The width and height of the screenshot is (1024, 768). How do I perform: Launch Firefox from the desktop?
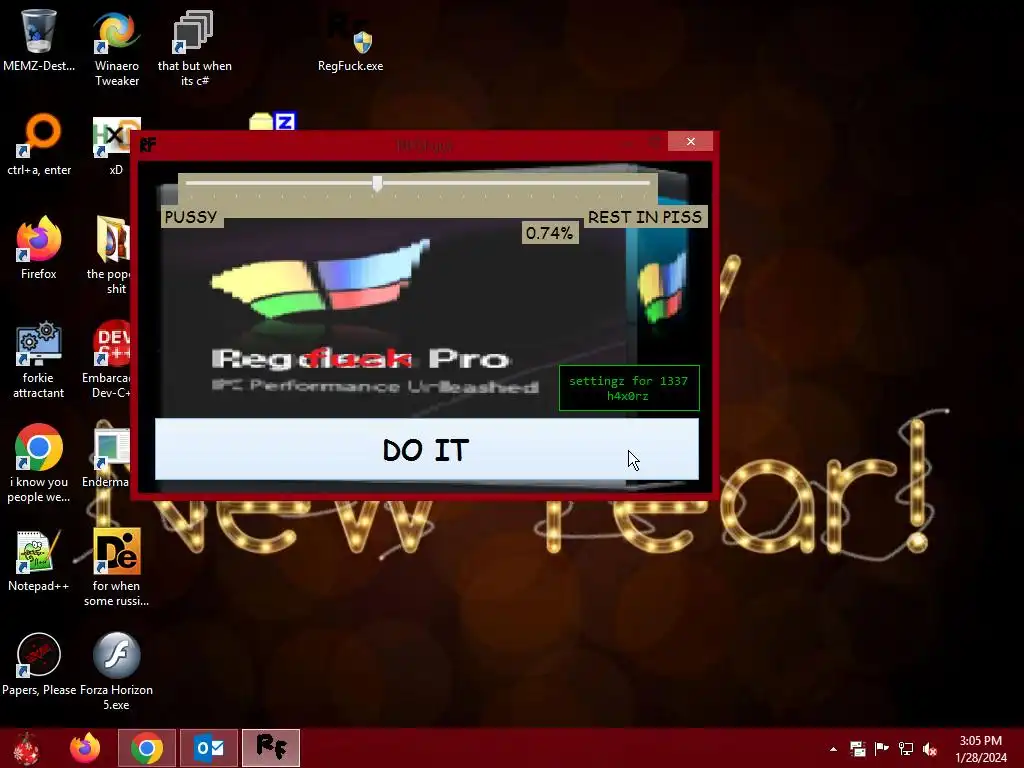pos(39,248)
